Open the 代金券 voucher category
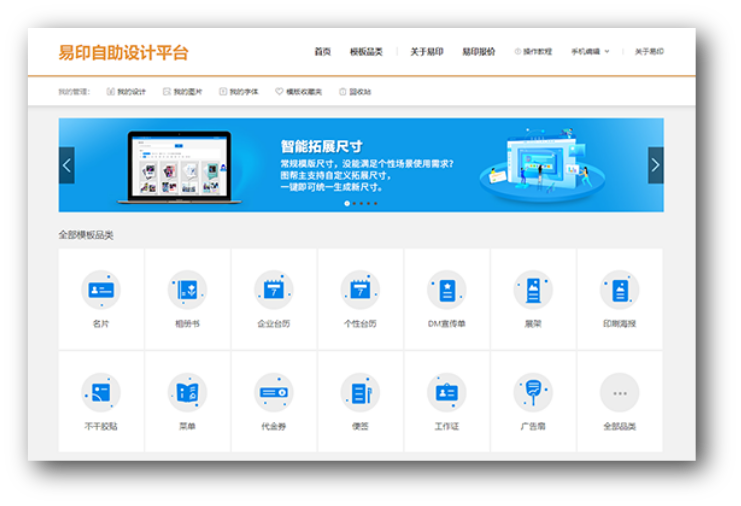Viewport: 741px width, 506px height. coord(274,393)
